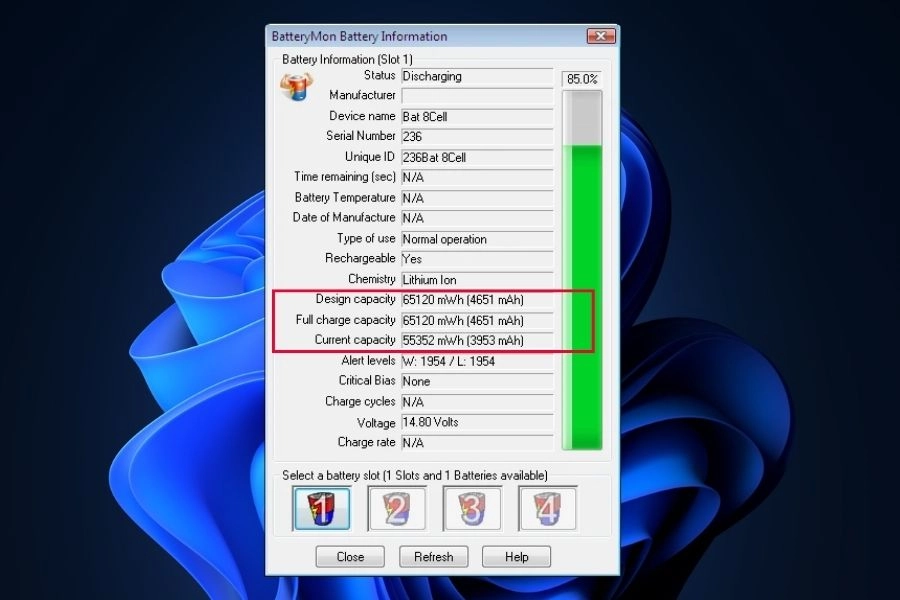
Task: Click the green battery charge level bar
Action: tap(582, 270)
